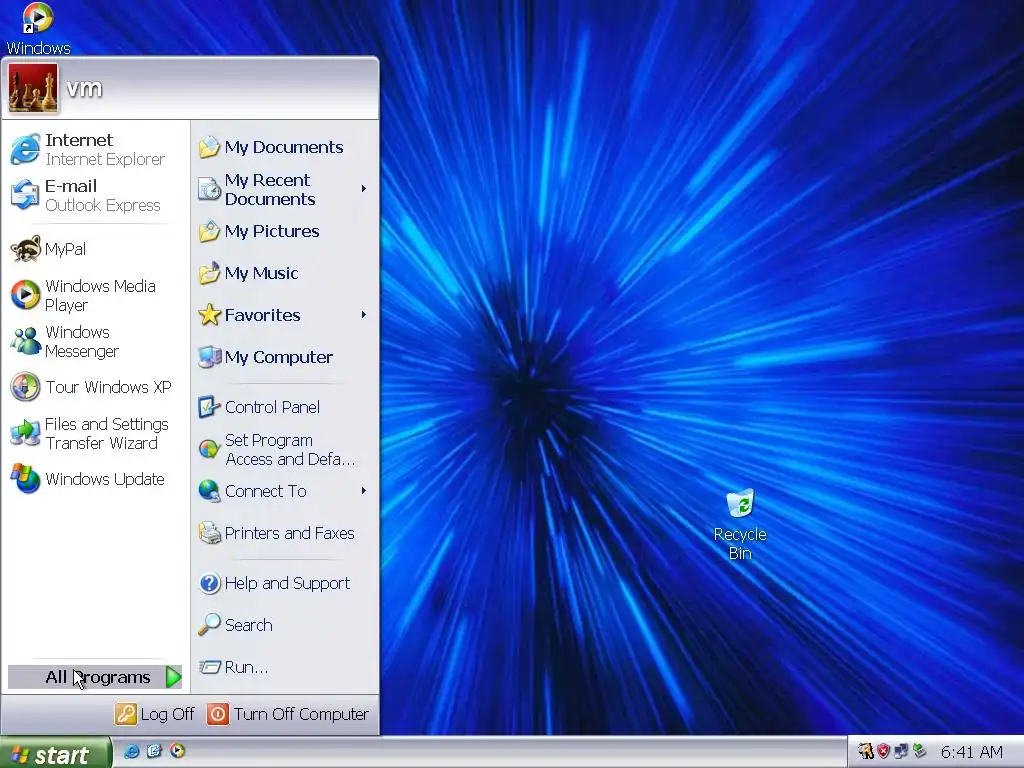Open Files and Settings Transfer Wizard
Screen dimensions: 1024x768
click(95, 434)
